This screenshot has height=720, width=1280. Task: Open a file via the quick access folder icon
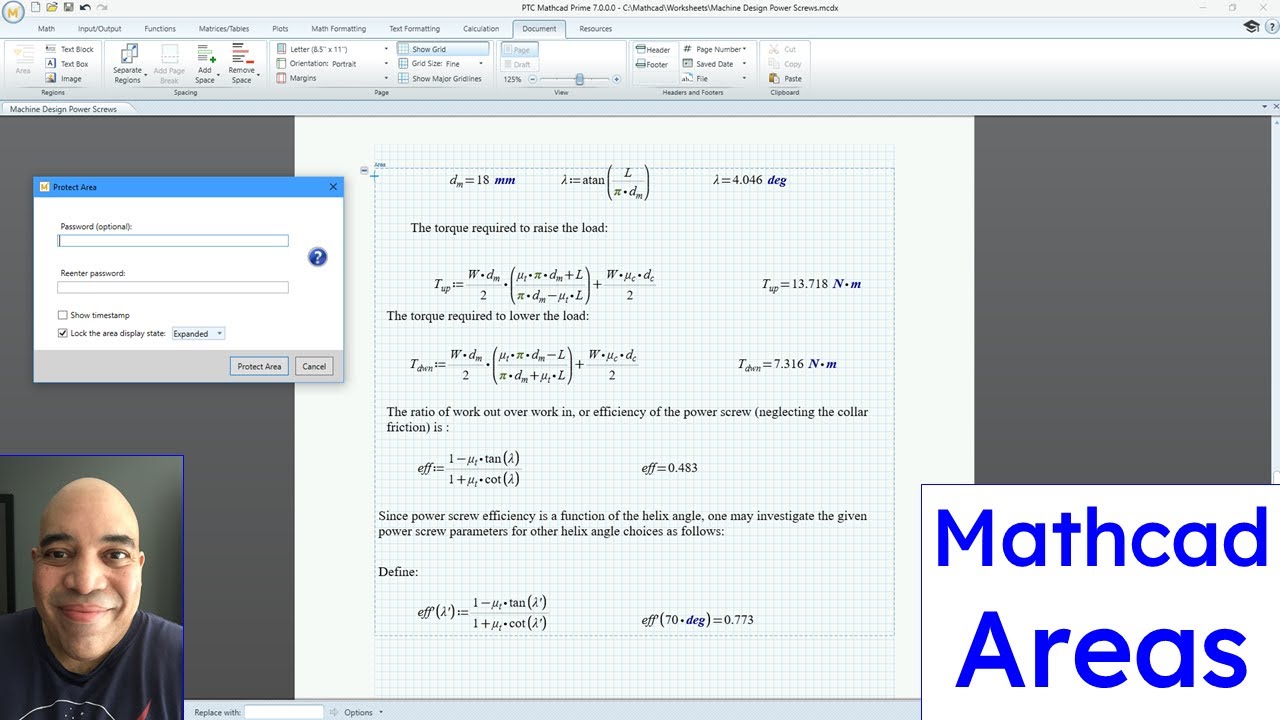(x=53, y=7)
